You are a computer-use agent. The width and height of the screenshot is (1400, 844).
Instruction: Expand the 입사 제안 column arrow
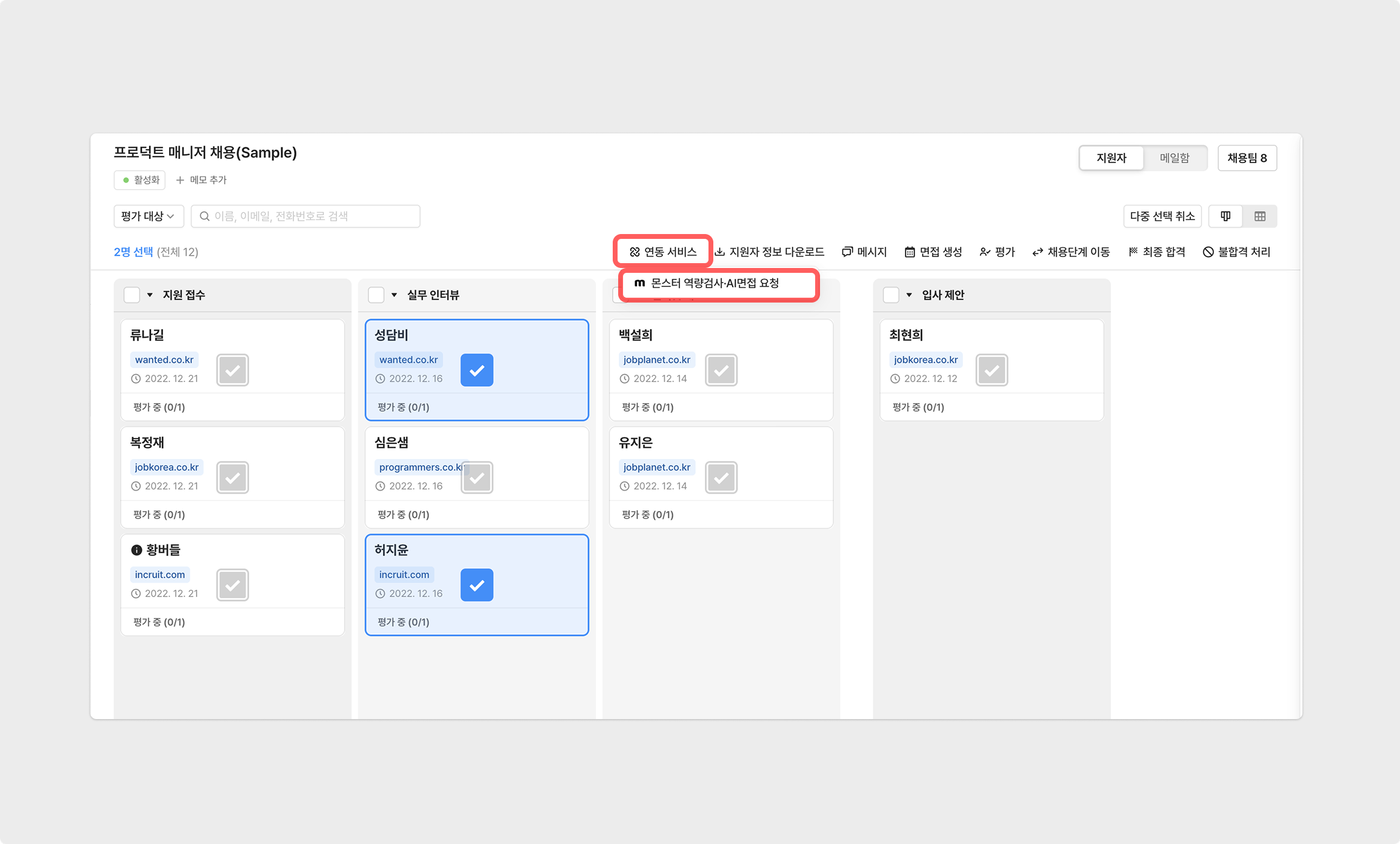pyautogui.click(x=908, y=295)
